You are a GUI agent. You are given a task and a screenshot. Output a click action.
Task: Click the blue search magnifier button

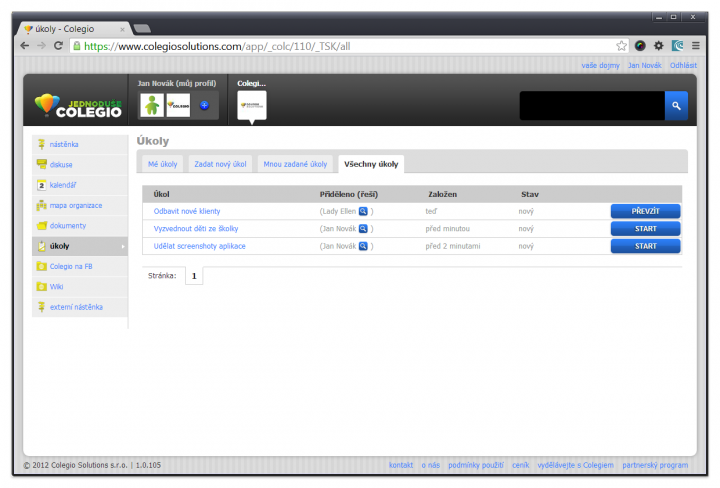(x=676, y=105)
